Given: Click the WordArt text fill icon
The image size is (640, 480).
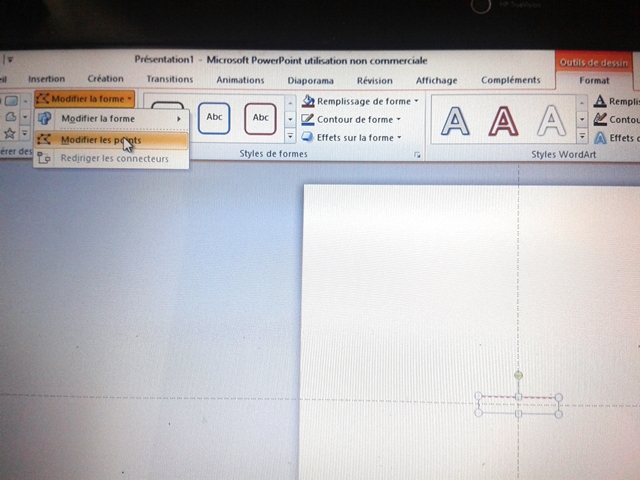Looking at the screenshot, I should coord(600,101).
